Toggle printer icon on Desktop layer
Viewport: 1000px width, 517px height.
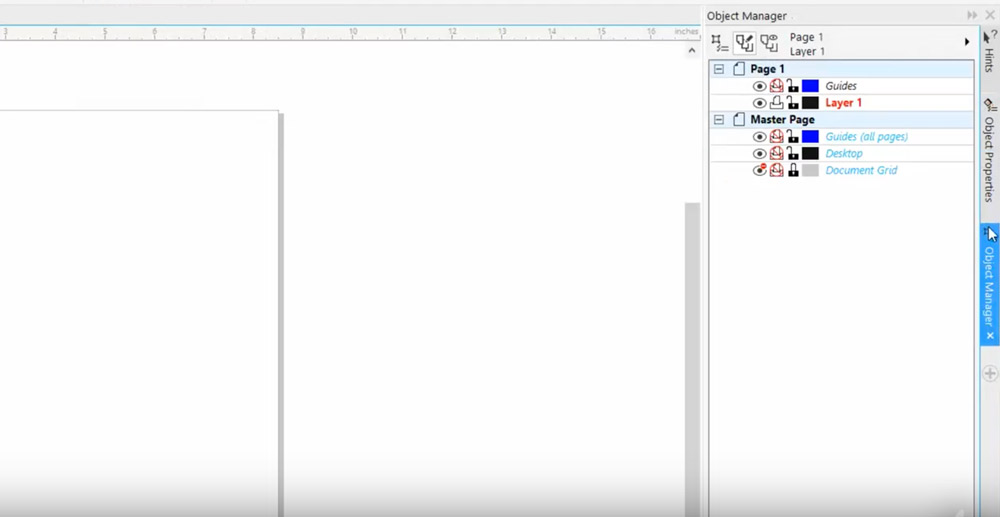[776, 154]
